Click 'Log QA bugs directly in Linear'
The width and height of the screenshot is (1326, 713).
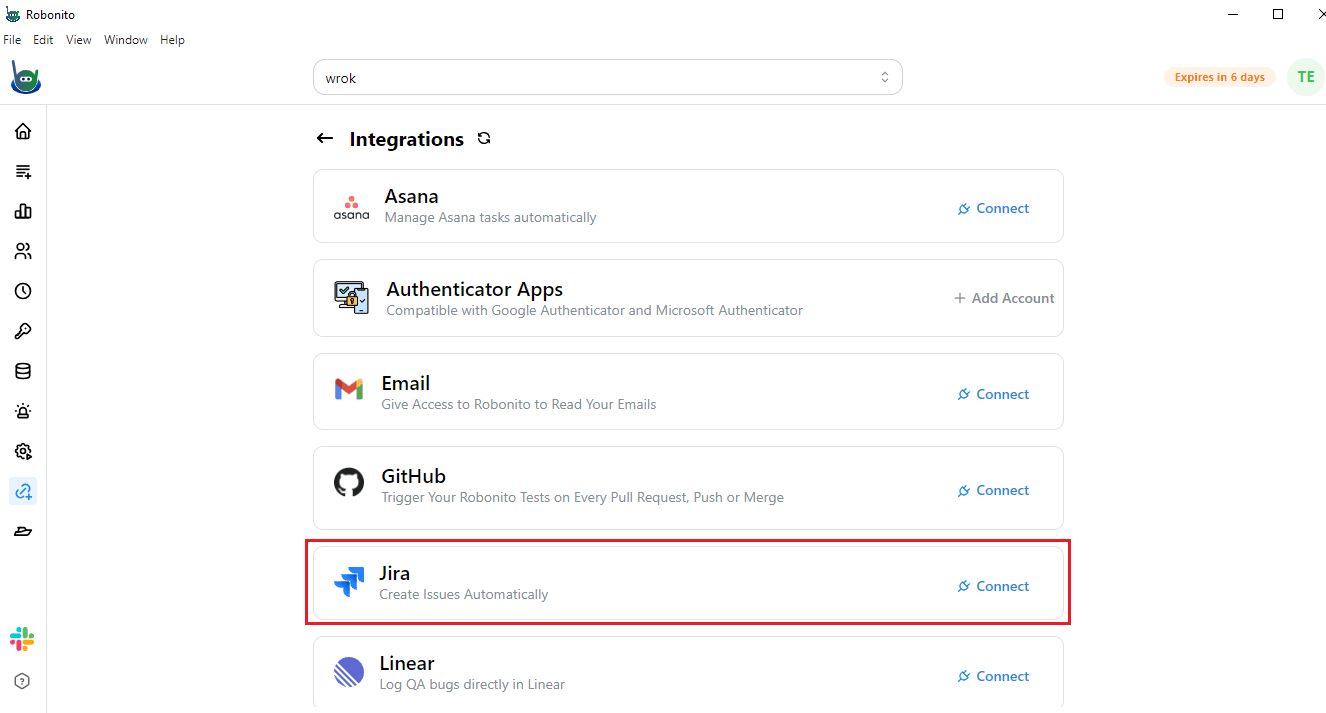point(472,684)
